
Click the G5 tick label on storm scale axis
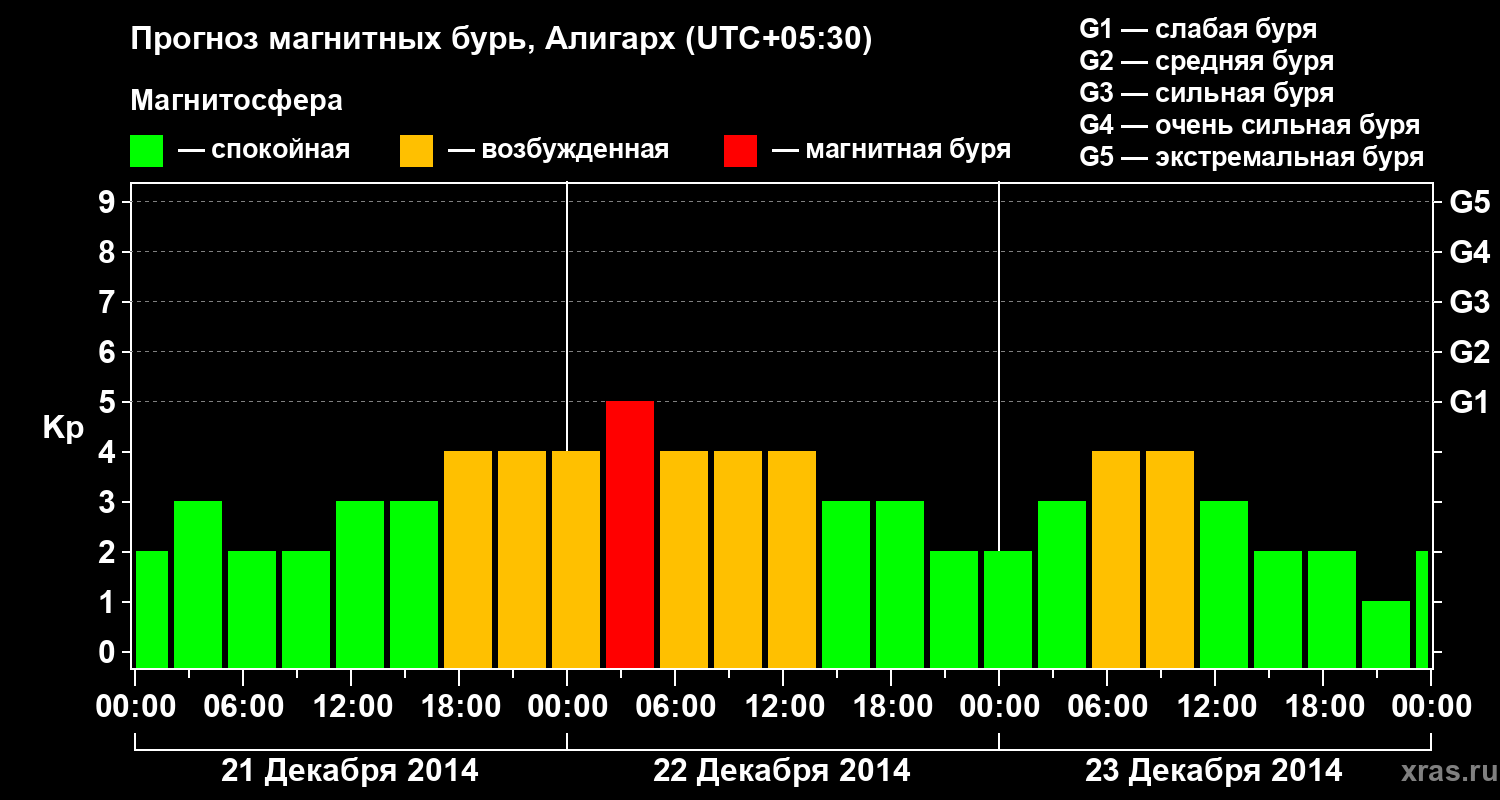(1469, 202)
